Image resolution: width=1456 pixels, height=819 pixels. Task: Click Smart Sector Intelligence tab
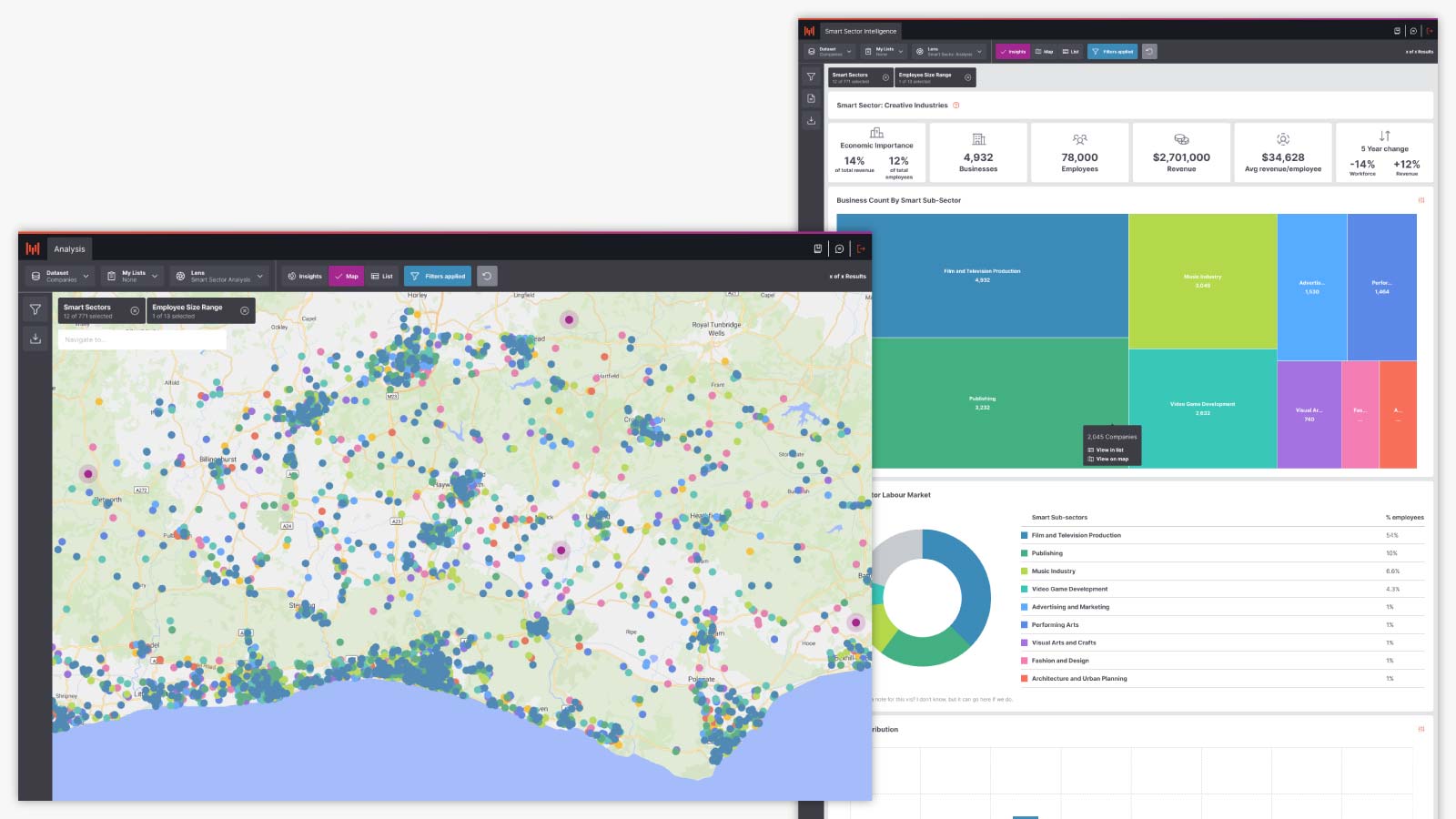860,31
